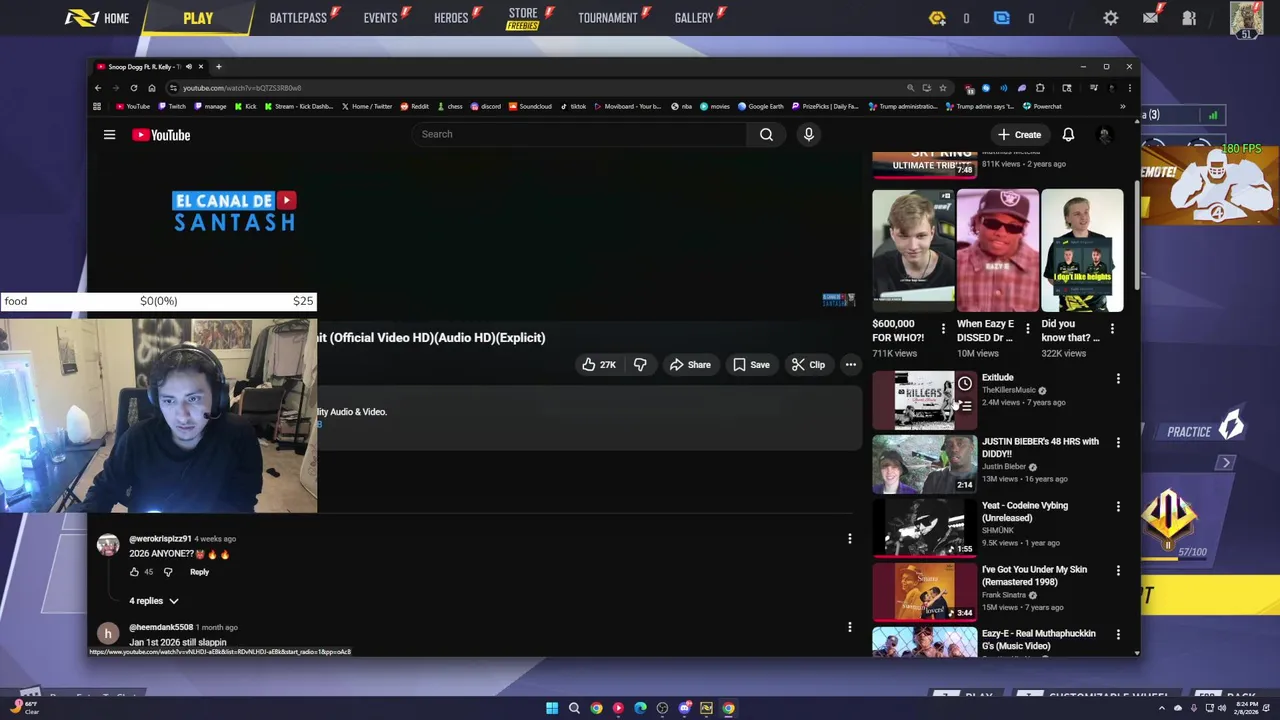1280x720 pixels.
Task: Open options for Frank Sinatra suggested video
Action: (1118, 570)
